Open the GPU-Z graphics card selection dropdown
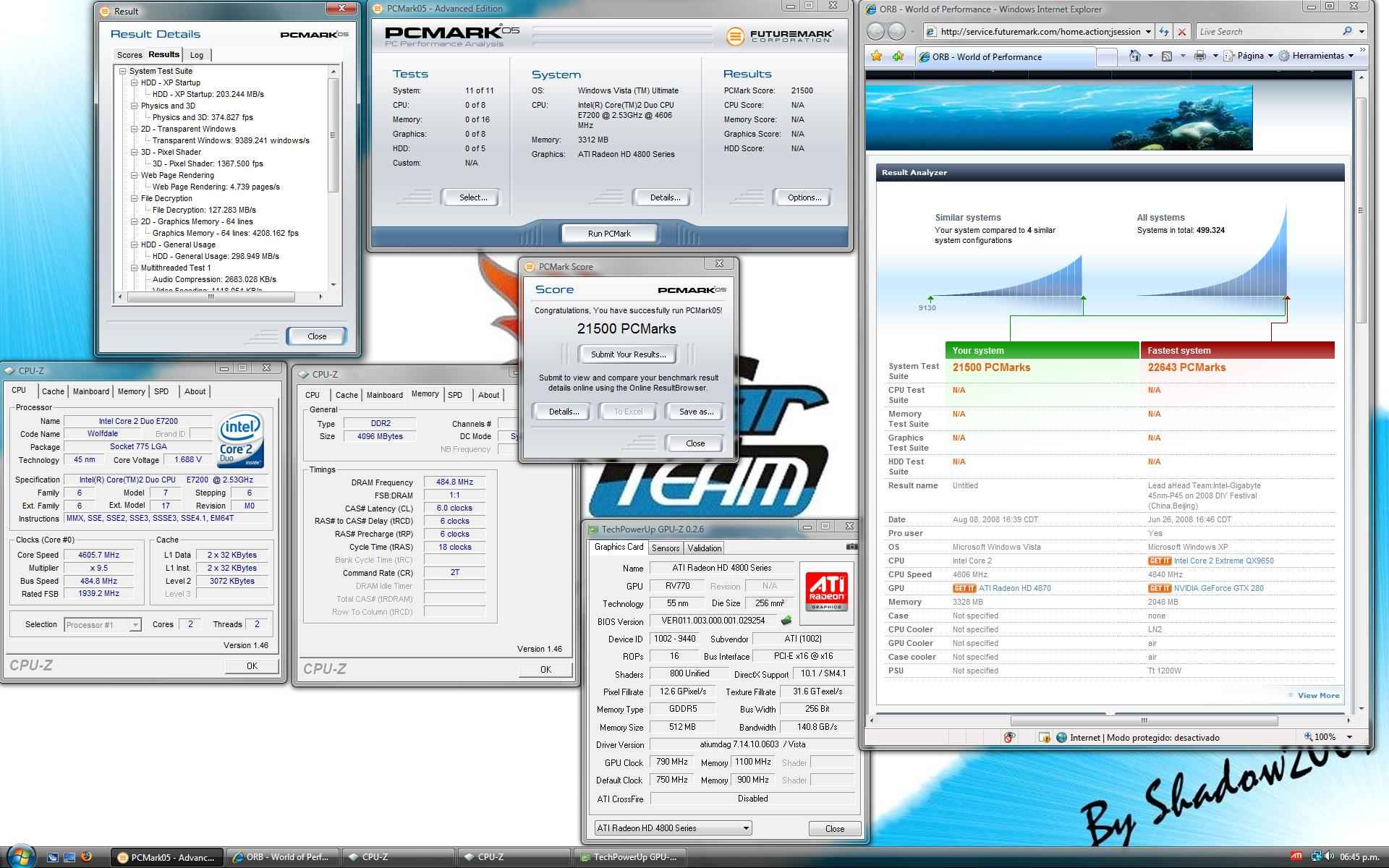1389x868 pixels. (x=745, y=827)
